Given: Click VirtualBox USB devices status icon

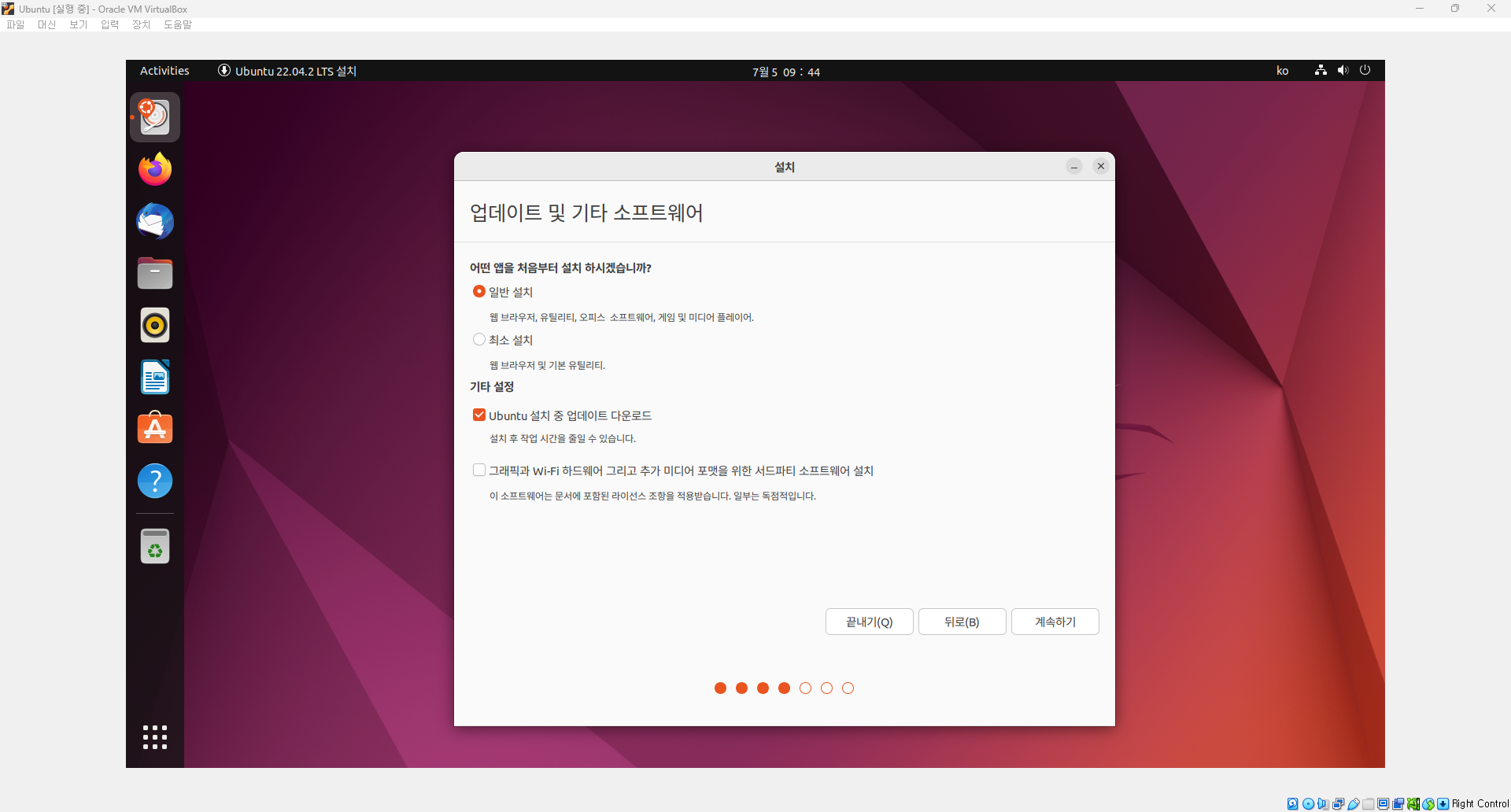Looking at the screenshot, I should 1354,803.
